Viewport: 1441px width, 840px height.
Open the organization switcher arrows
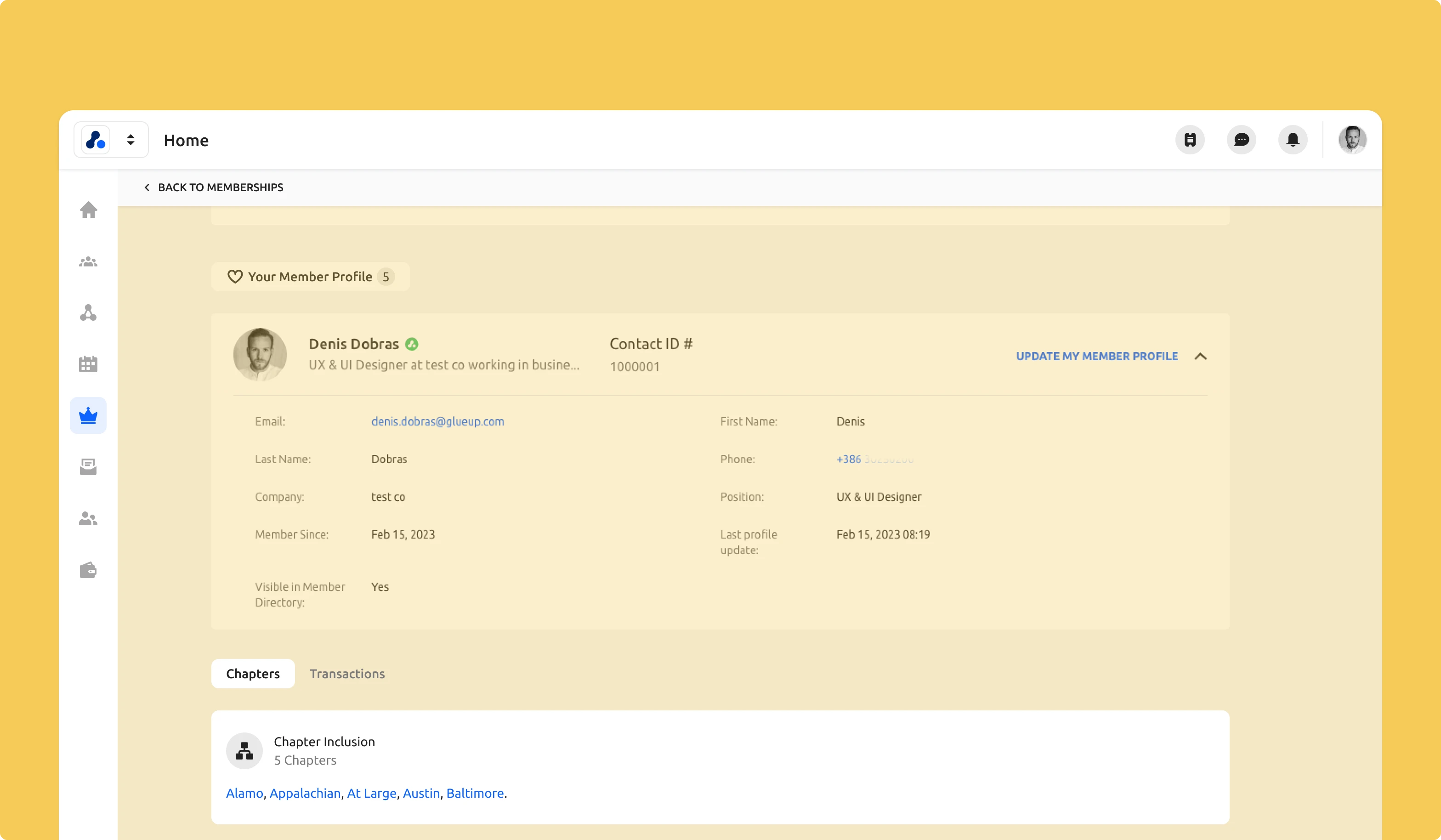point(131,140)
